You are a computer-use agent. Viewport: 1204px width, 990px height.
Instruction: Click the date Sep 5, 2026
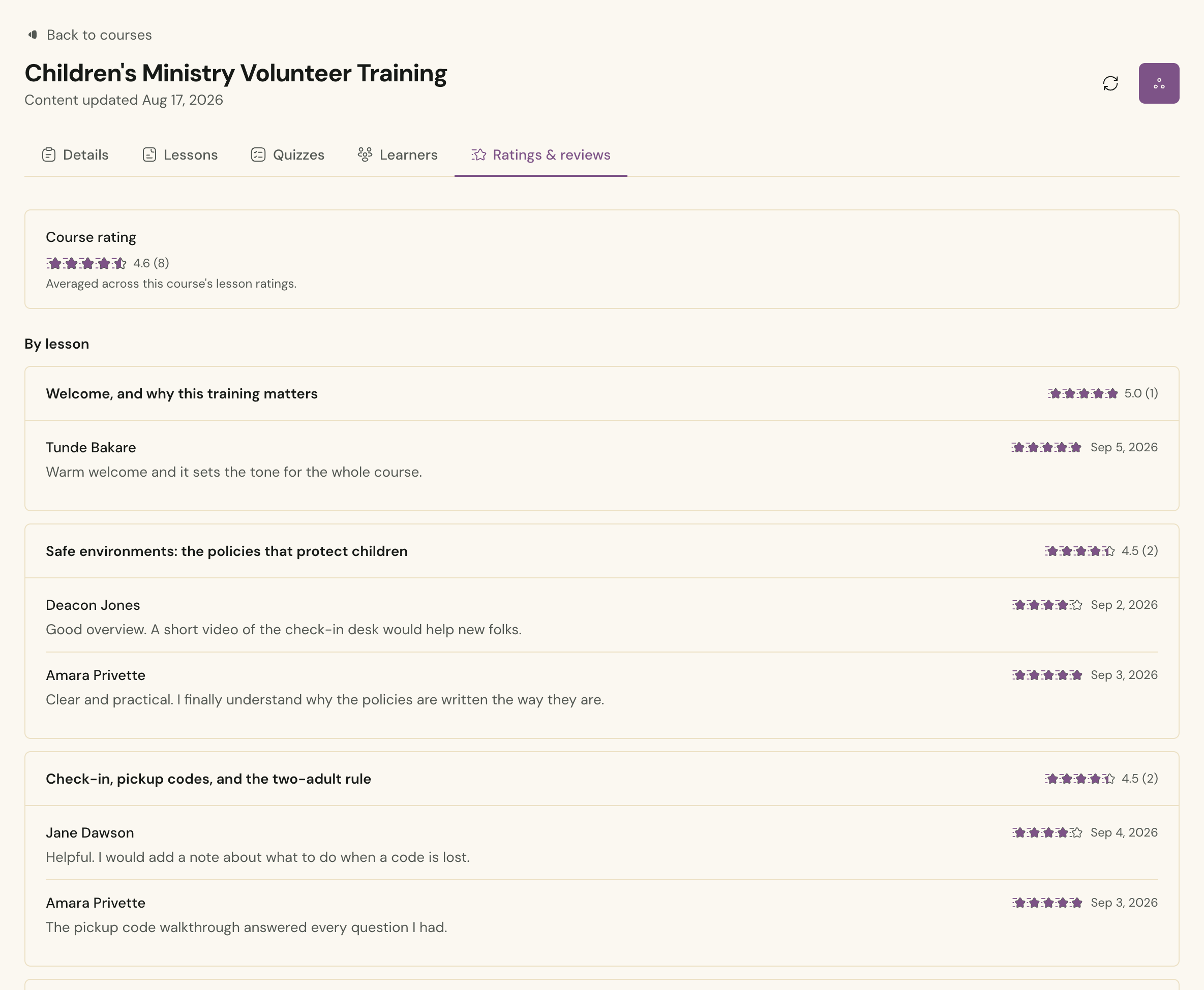(1124, 447)
